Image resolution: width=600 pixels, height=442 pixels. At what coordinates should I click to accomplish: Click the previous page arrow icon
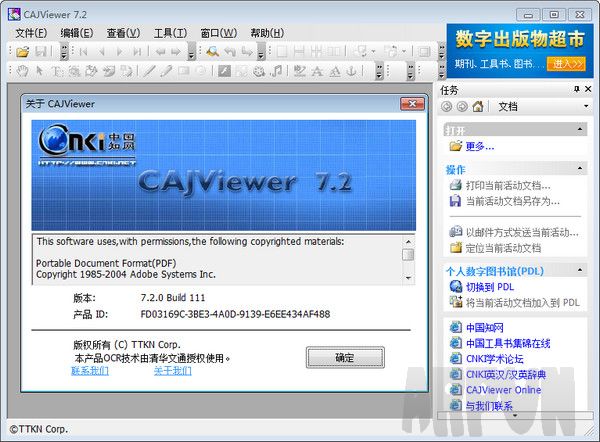pyautogui.click(x=101, y=51)
